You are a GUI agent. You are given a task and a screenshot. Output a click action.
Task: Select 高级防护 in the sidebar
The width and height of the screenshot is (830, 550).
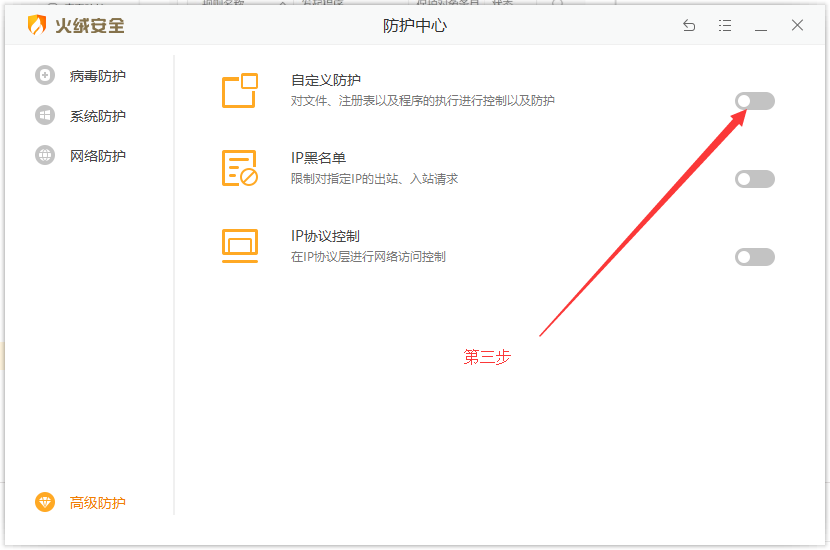pos(98,502)
